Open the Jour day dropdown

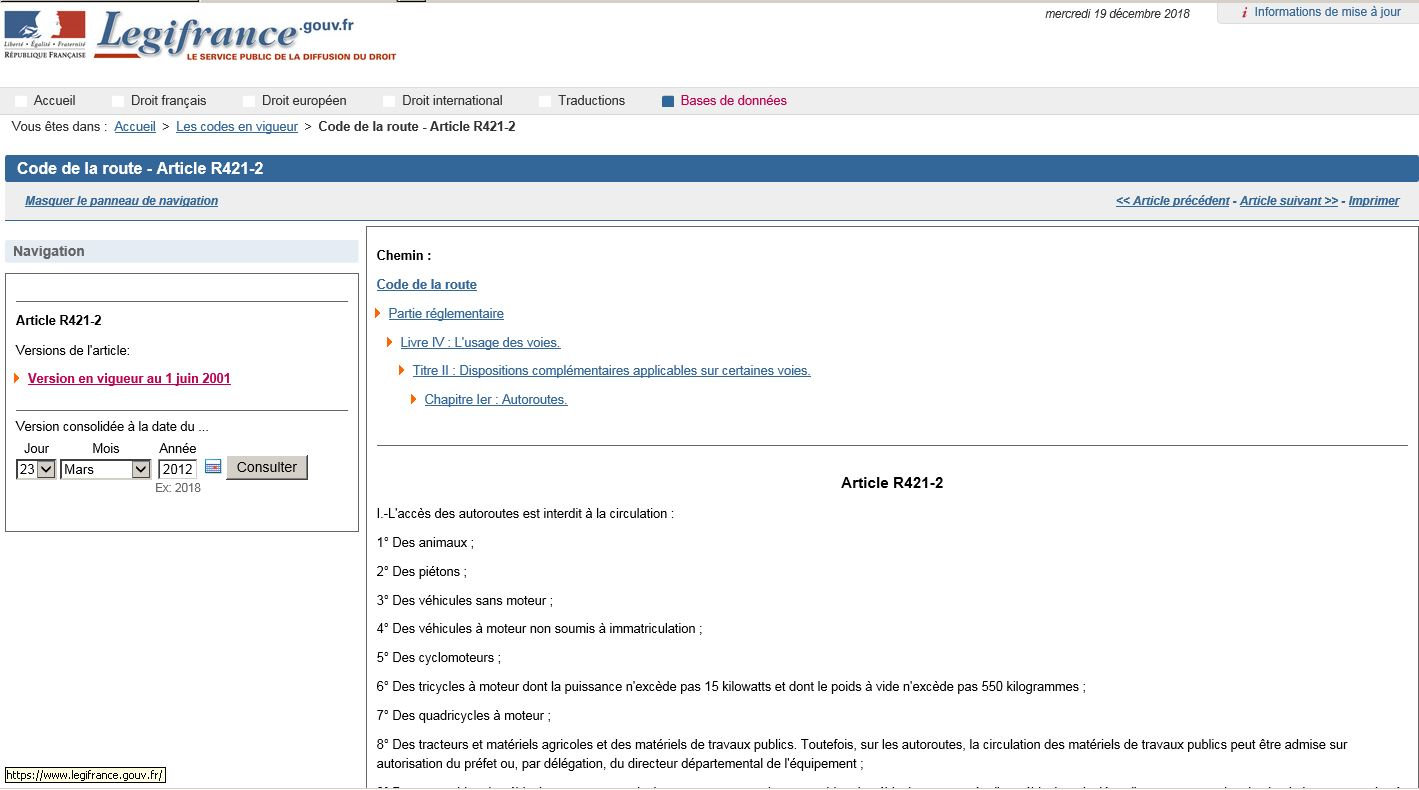(x=36, y=469)
